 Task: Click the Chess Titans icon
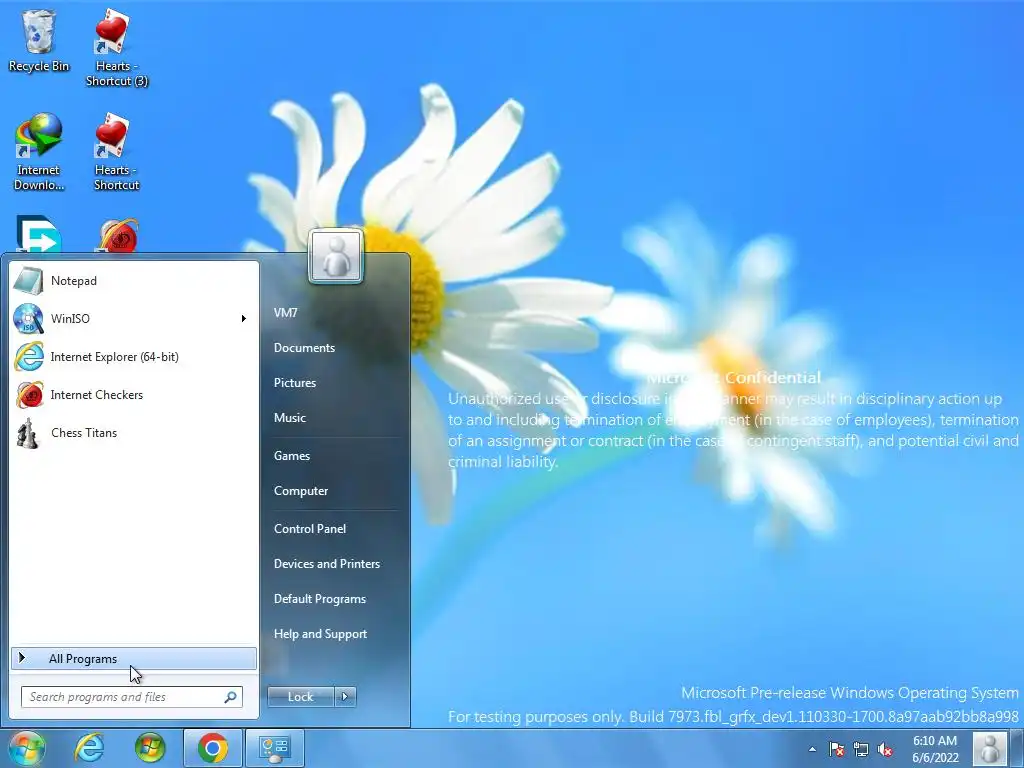[28, 432]
